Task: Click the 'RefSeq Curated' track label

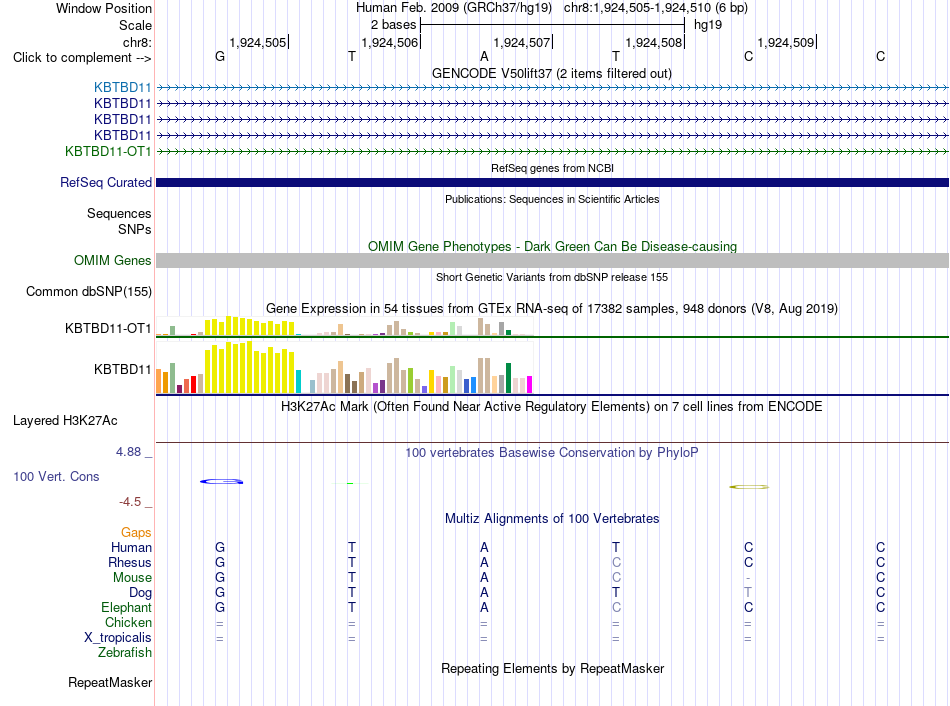Action: pyautogui.click(x=105, y=182)
